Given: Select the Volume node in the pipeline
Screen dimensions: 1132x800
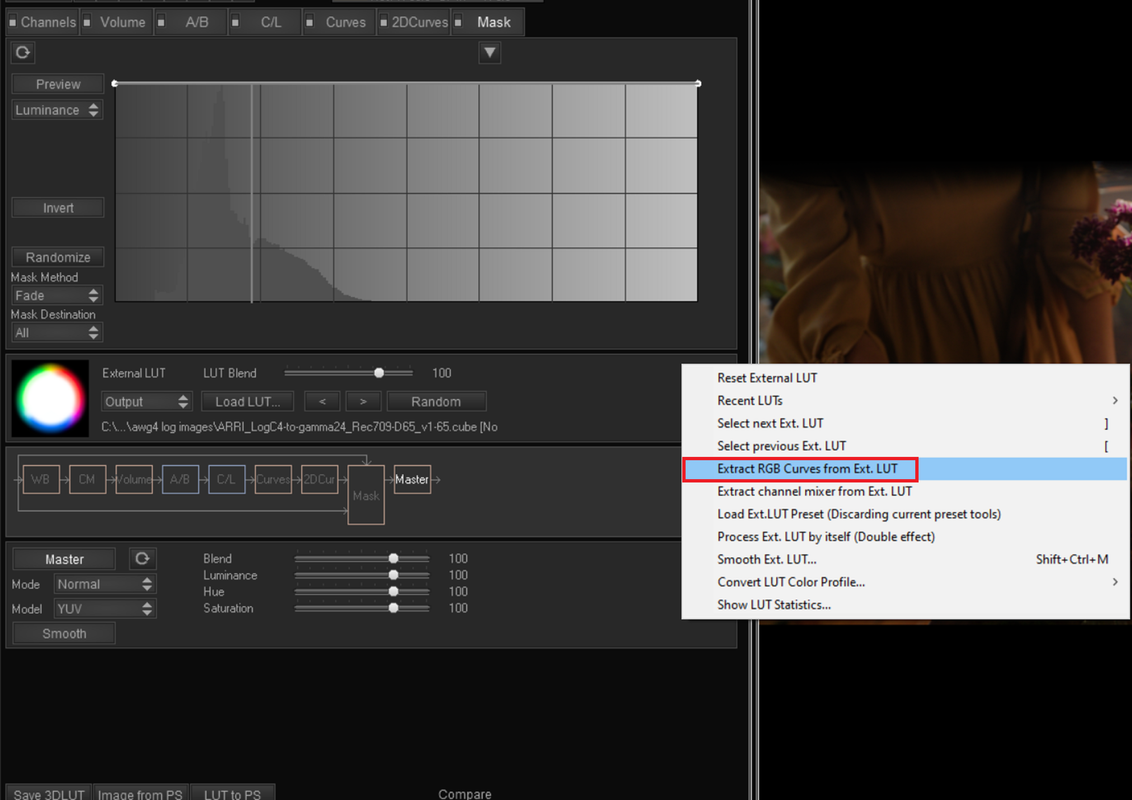Looking at the screenshot, I should click(x=134, y=479).
